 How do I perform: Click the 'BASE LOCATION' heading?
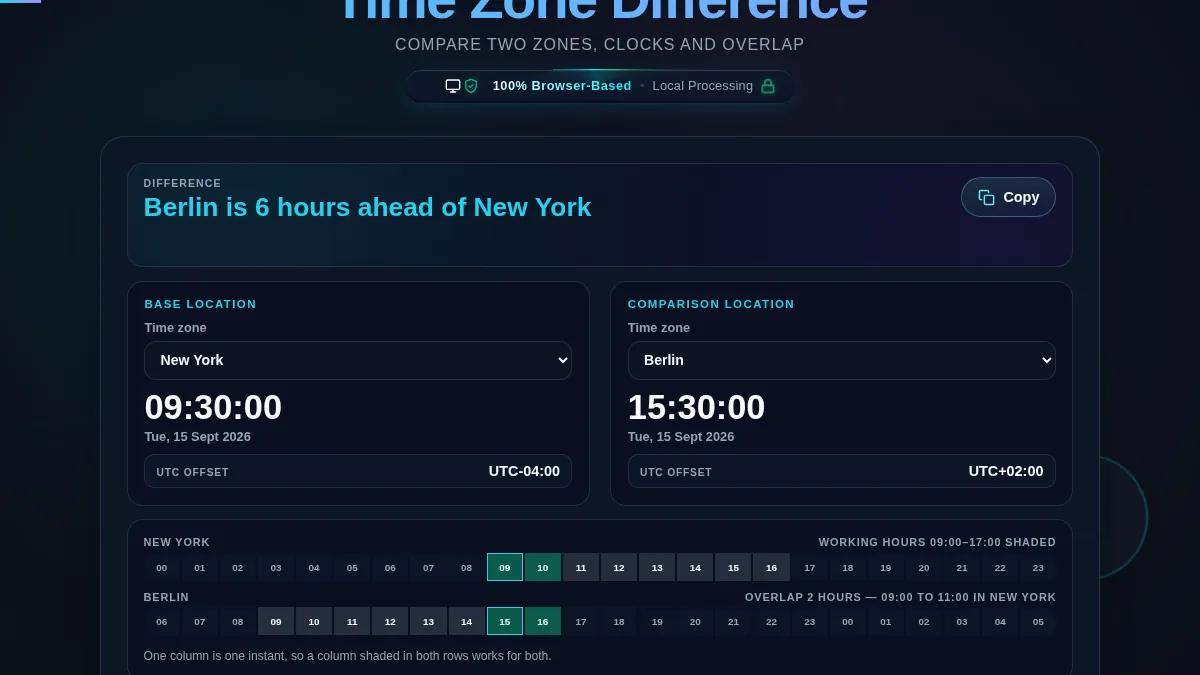(201, 304)
